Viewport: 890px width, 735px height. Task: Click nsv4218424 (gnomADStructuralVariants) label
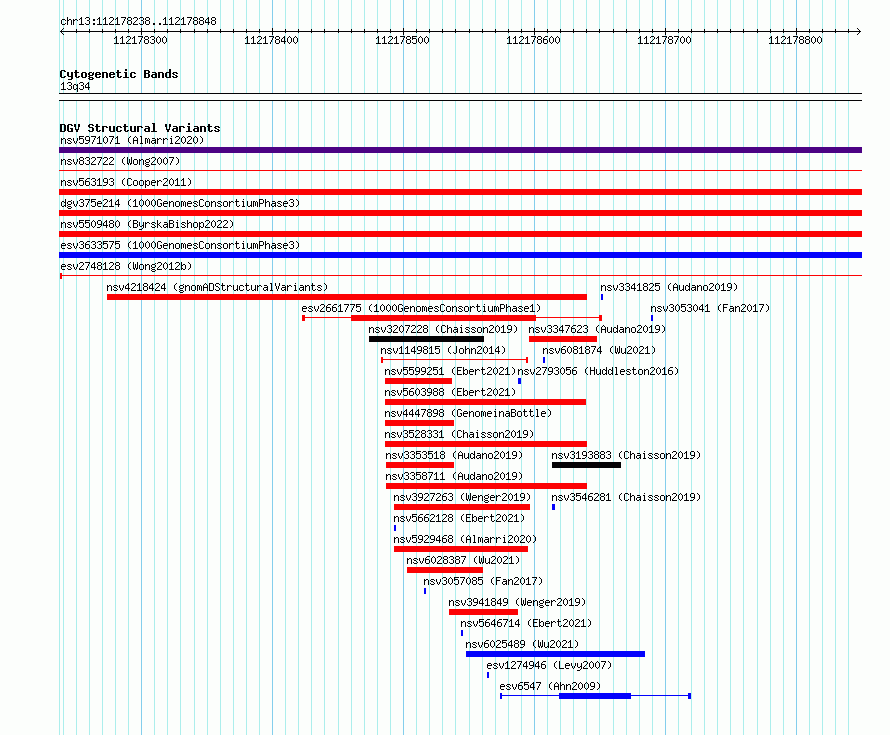tap(217, 287)
